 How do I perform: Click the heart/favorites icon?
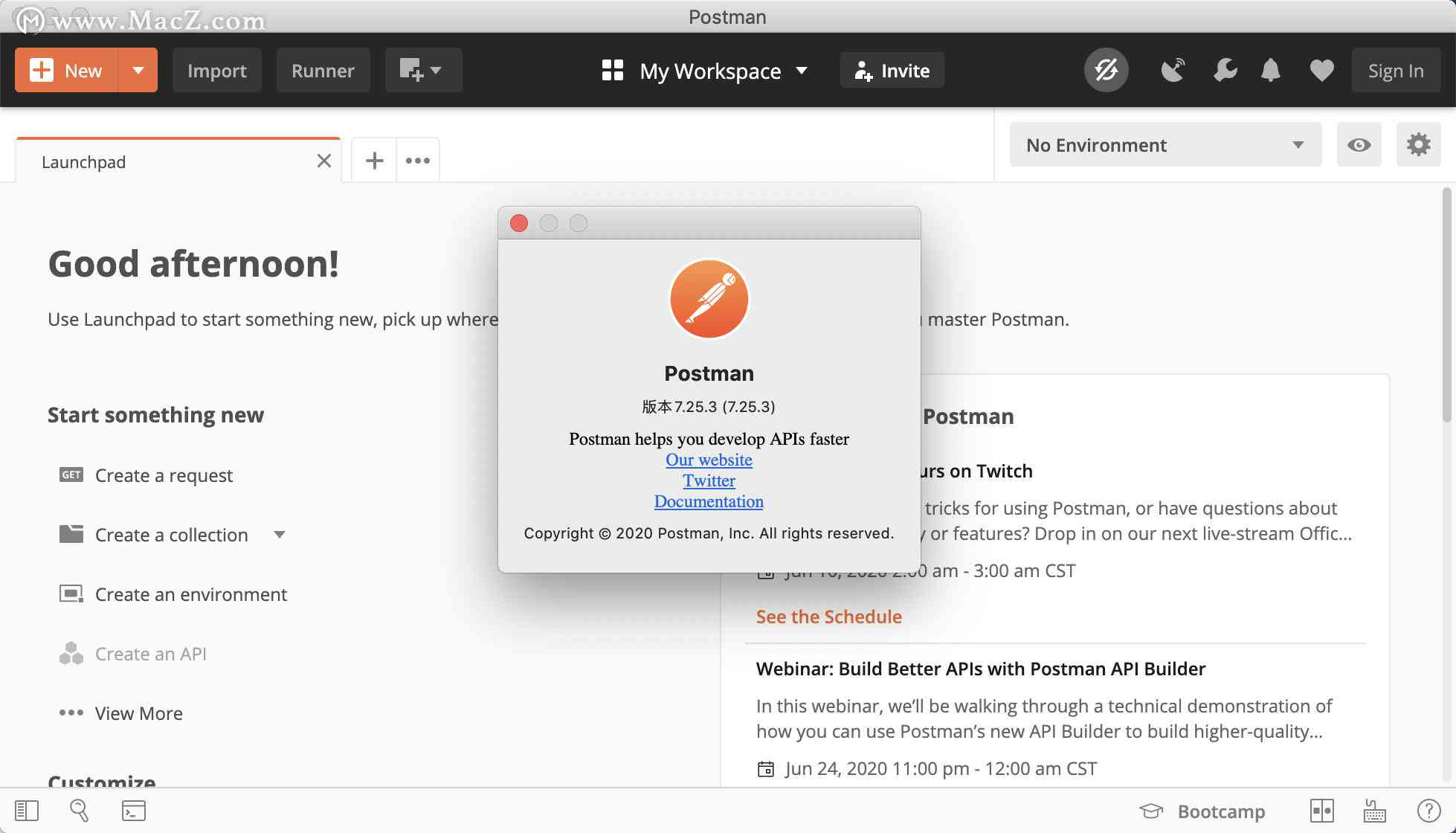[1321, 70]
